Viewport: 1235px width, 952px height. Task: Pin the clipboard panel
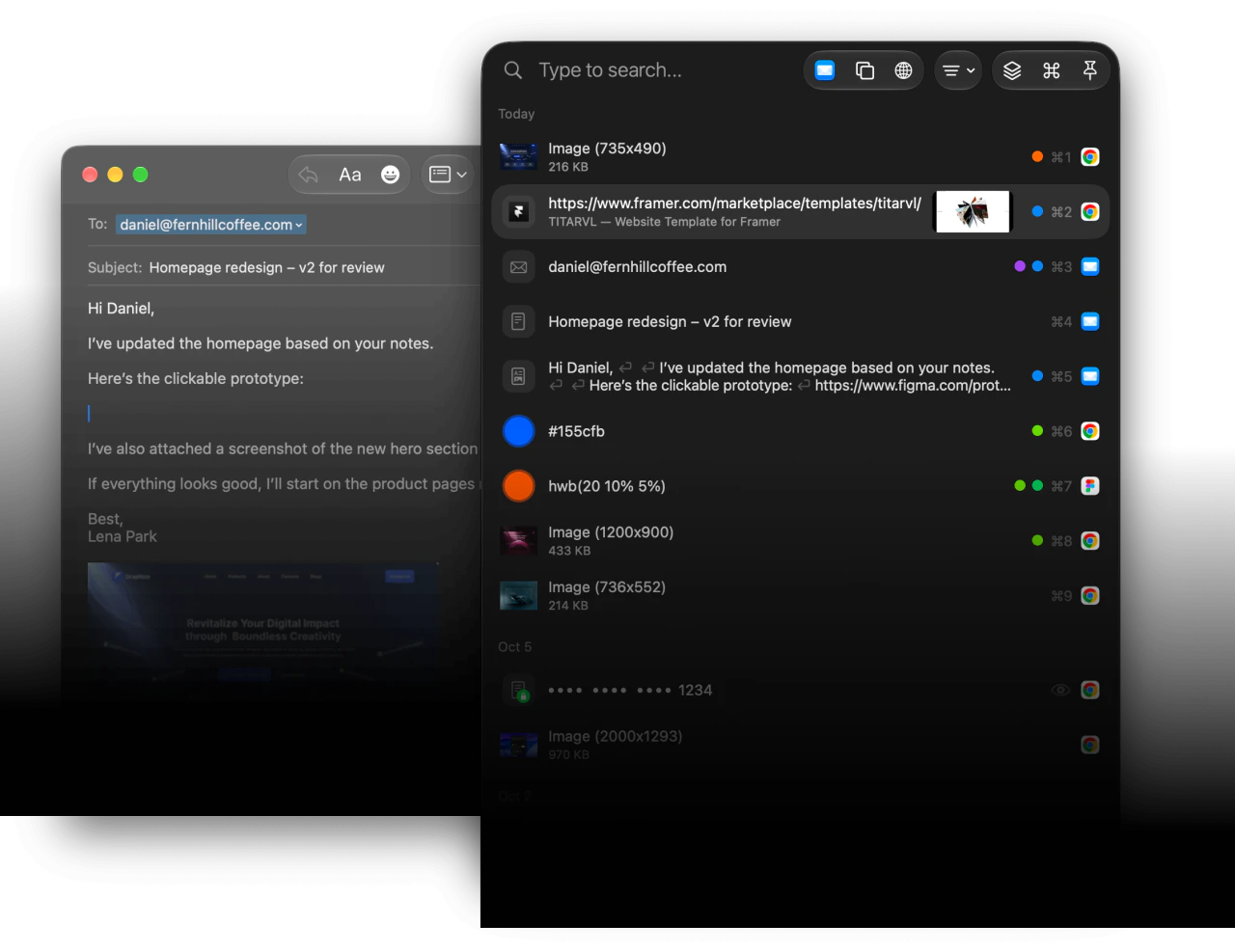(1090, 70)
